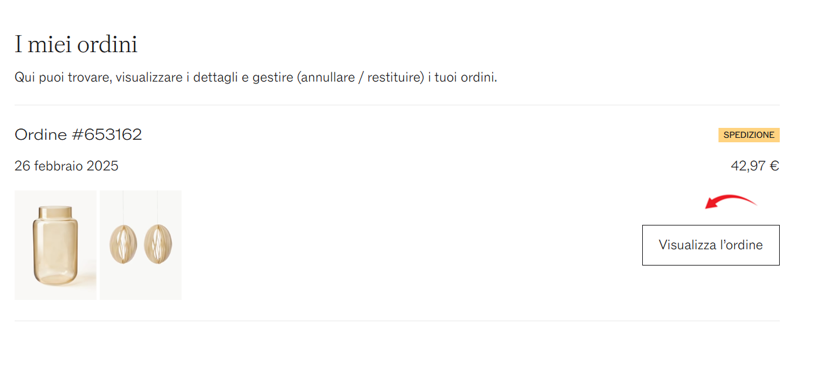The width and height of the screenshot is (813, 366).
Task: Click the red curved arrow annotation
Action: point(731,201)
